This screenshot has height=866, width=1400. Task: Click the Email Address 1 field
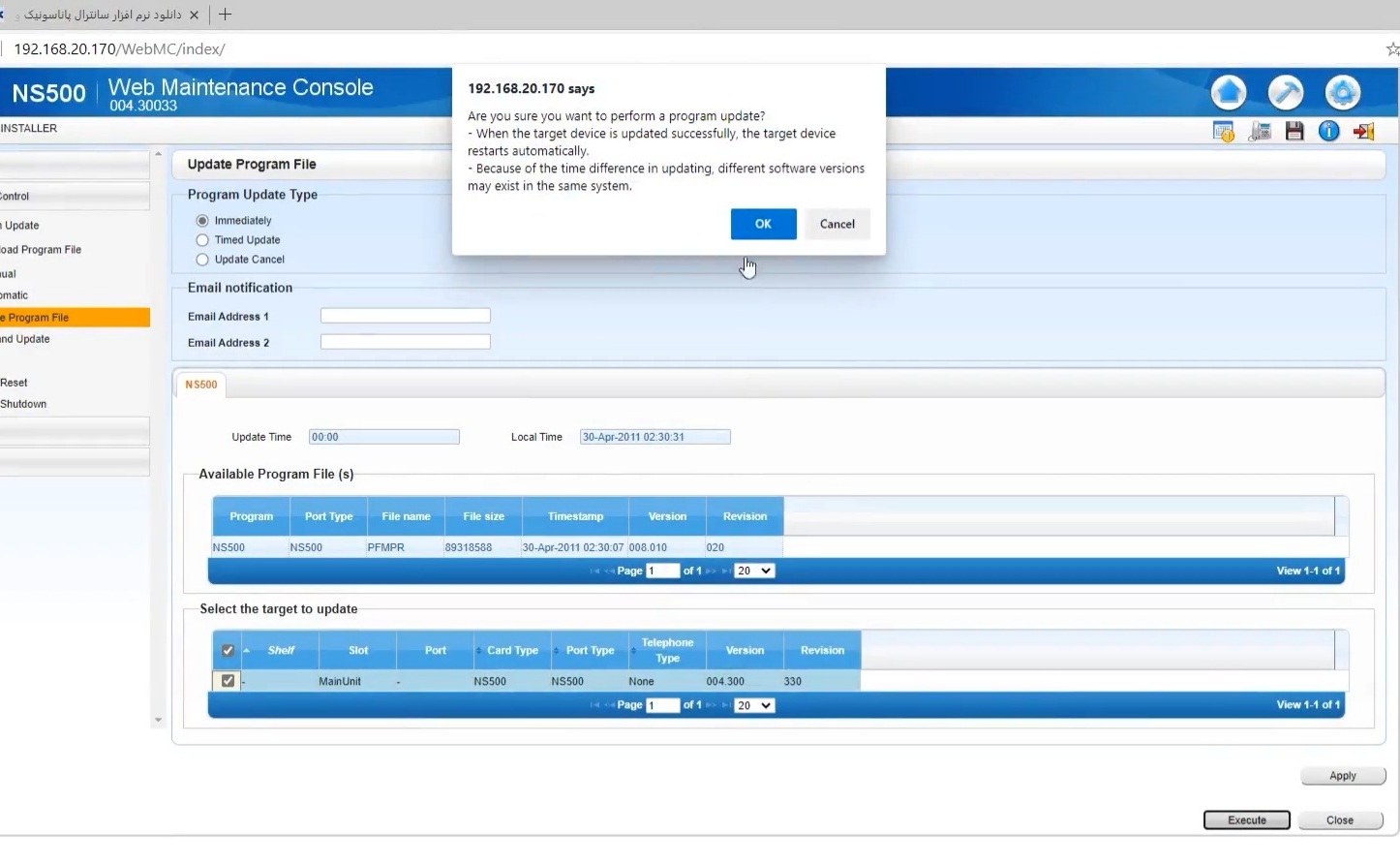pos(405,316)
